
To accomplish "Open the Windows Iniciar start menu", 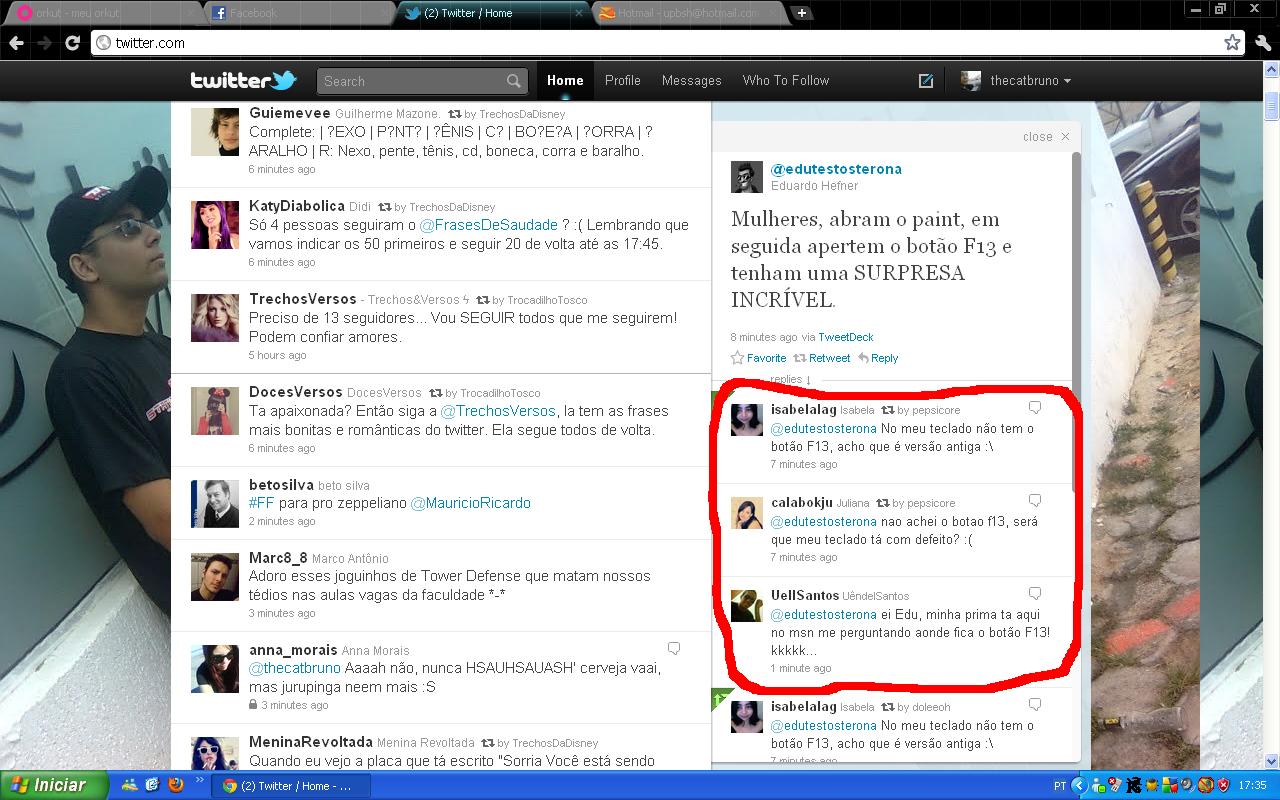I will click(x=54, y=785).
